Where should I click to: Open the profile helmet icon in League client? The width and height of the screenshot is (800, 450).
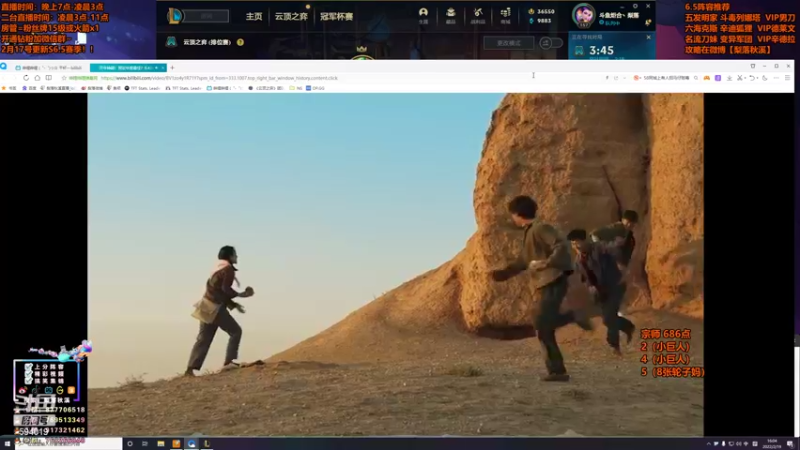tap(423, 14)
